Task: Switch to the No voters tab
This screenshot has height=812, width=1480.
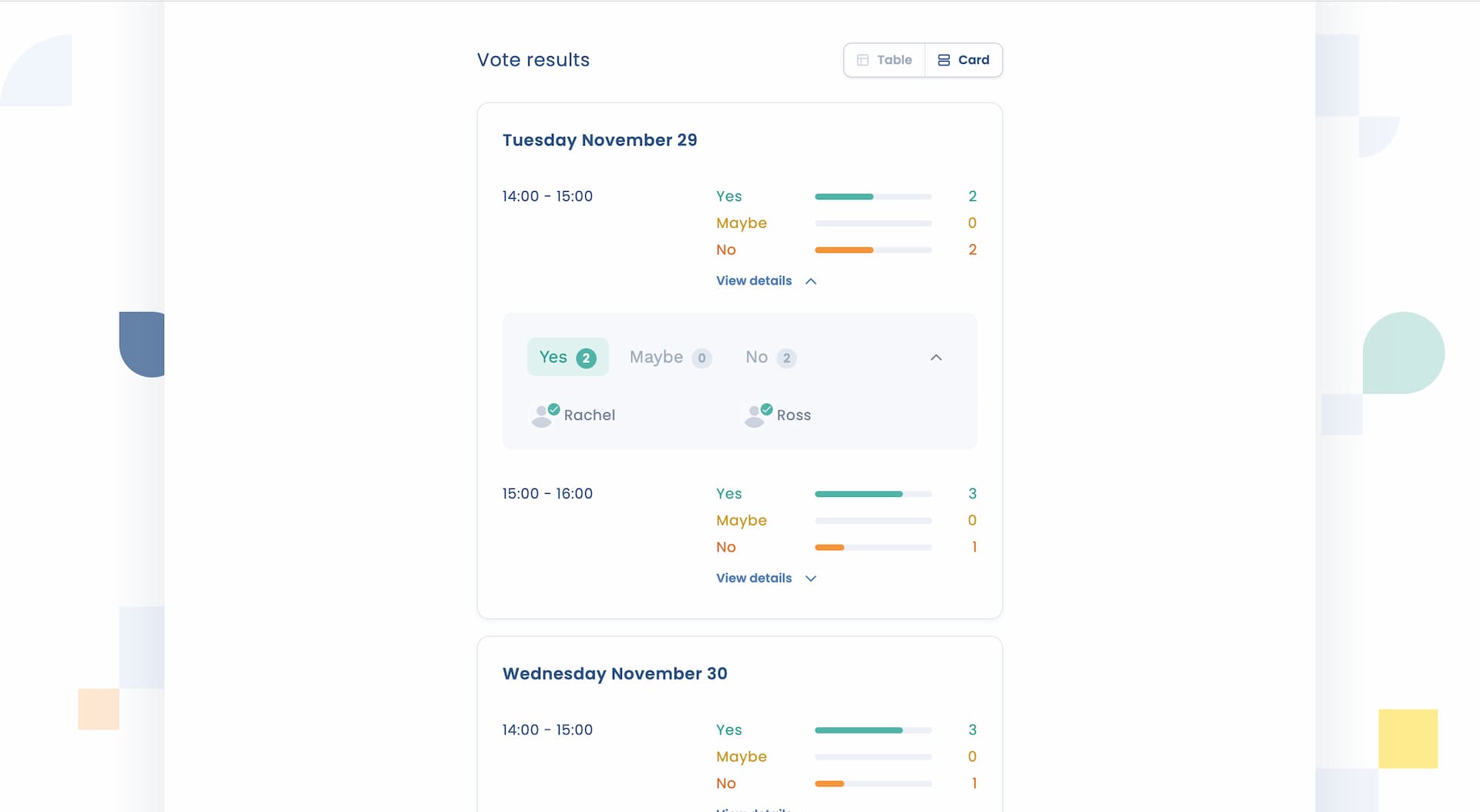Action: pyautogui.click(x=769, y=357)
